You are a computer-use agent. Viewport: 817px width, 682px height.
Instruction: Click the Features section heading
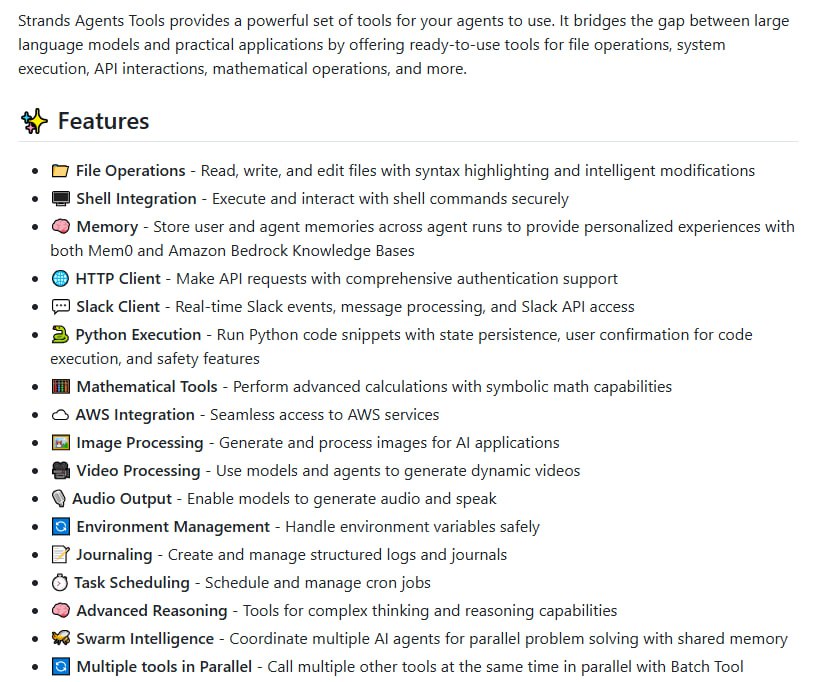coord(103,121)
